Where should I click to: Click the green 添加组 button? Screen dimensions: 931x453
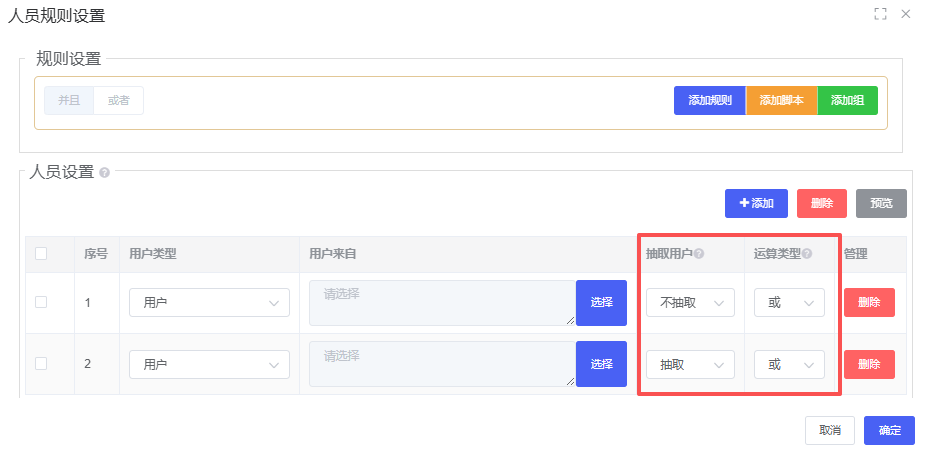point(848,101)
